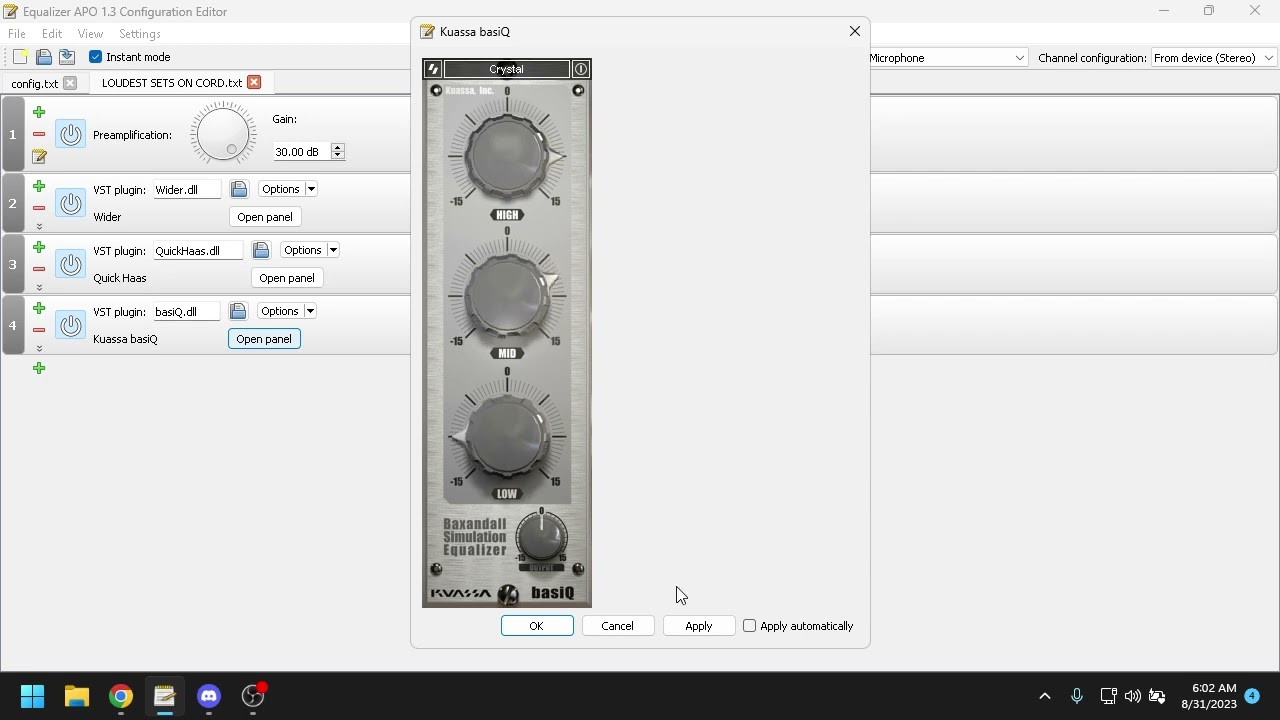Screen dimensions: 1280x720
Task: Toggle power for Preamplification filter
Action: (70, 134)
